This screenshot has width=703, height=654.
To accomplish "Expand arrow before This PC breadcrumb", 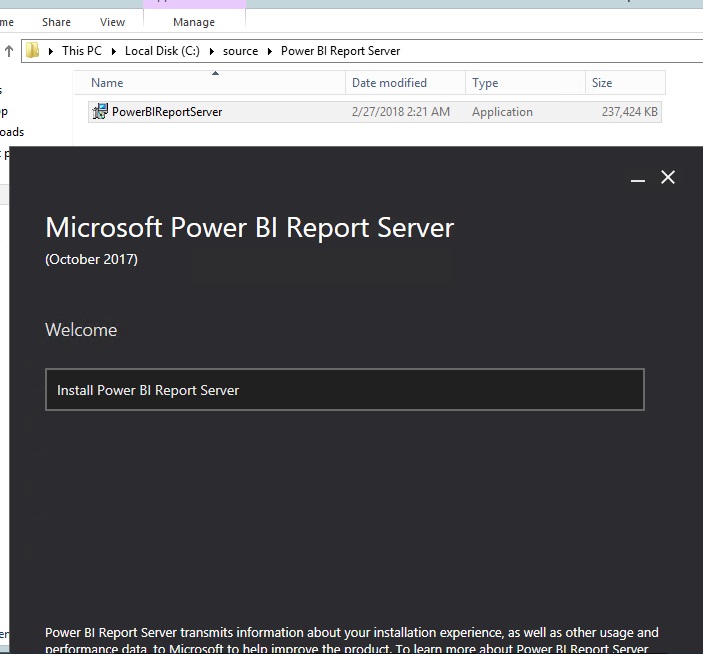I will pyautogui.click(x=51, y=51).
